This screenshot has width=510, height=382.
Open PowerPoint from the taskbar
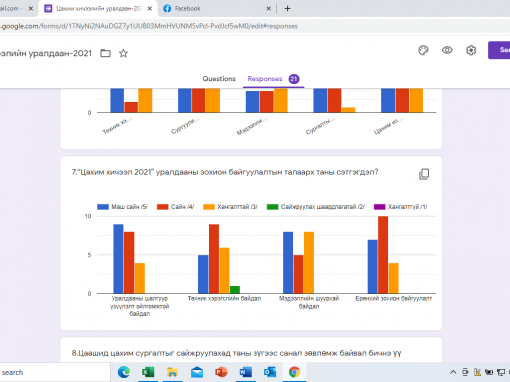click(x=221, y=372)
